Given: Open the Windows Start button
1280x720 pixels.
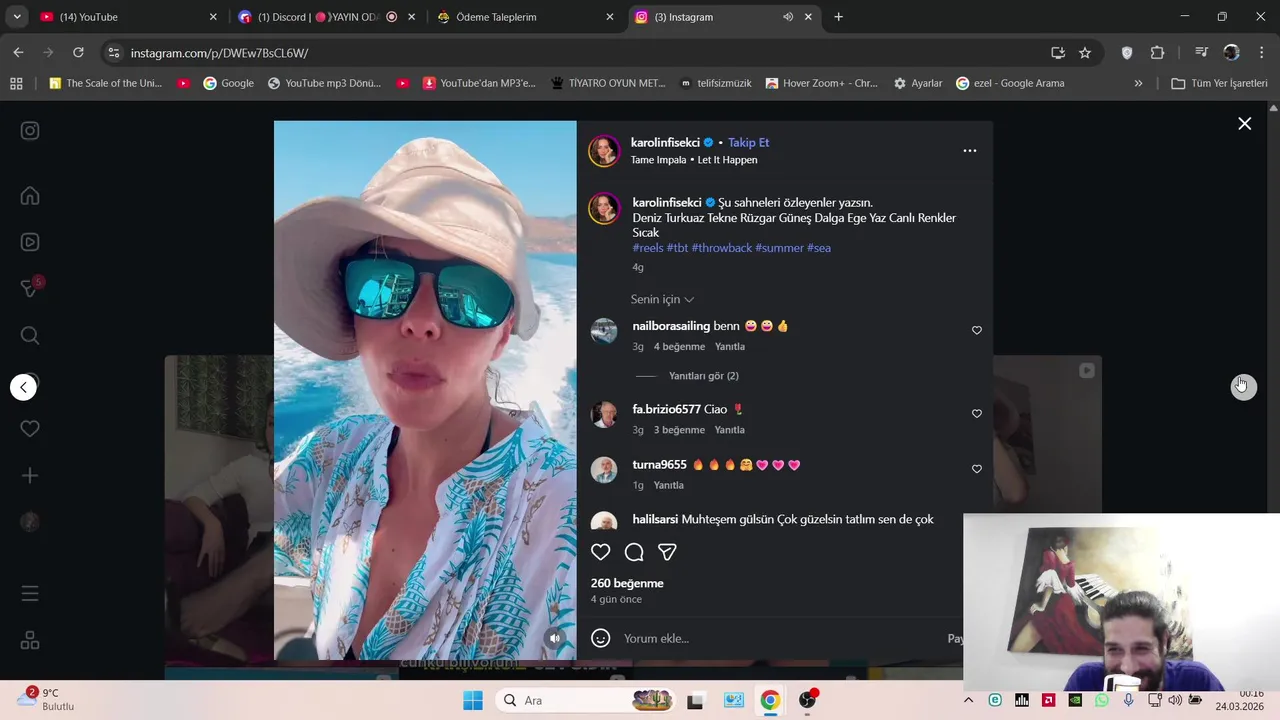Looking at the screenshot, I should tap(473, 700).
